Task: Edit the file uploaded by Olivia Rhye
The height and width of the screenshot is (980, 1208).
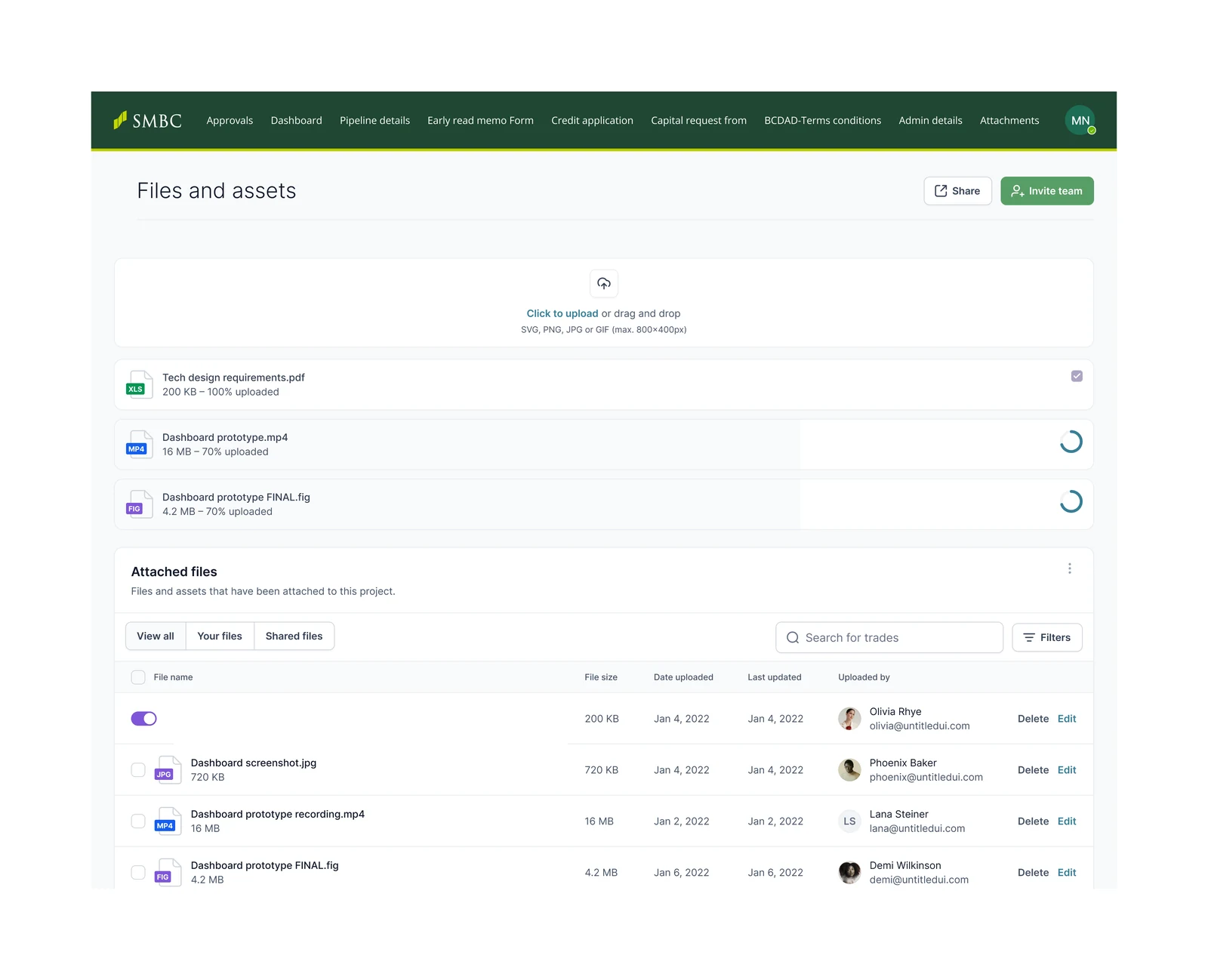Action: click(x=1067, y=719)
